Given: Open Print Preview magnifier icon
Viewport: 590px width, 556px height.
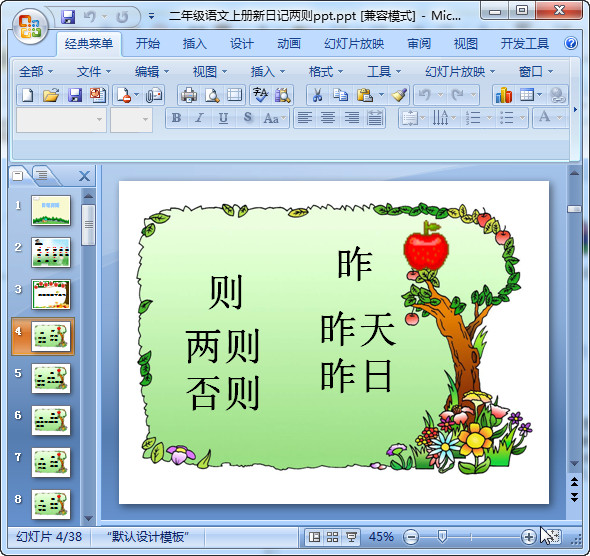Looking at the screenshot, I should pyautogui.click(x=212, y=95).
